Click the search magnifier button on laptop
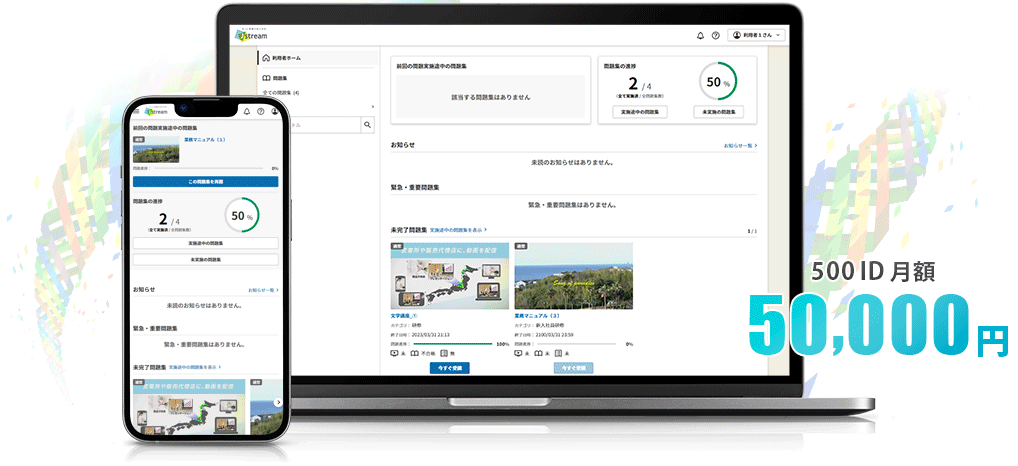This screenshot has height=466, width=1018. click(x=367, y=125)
